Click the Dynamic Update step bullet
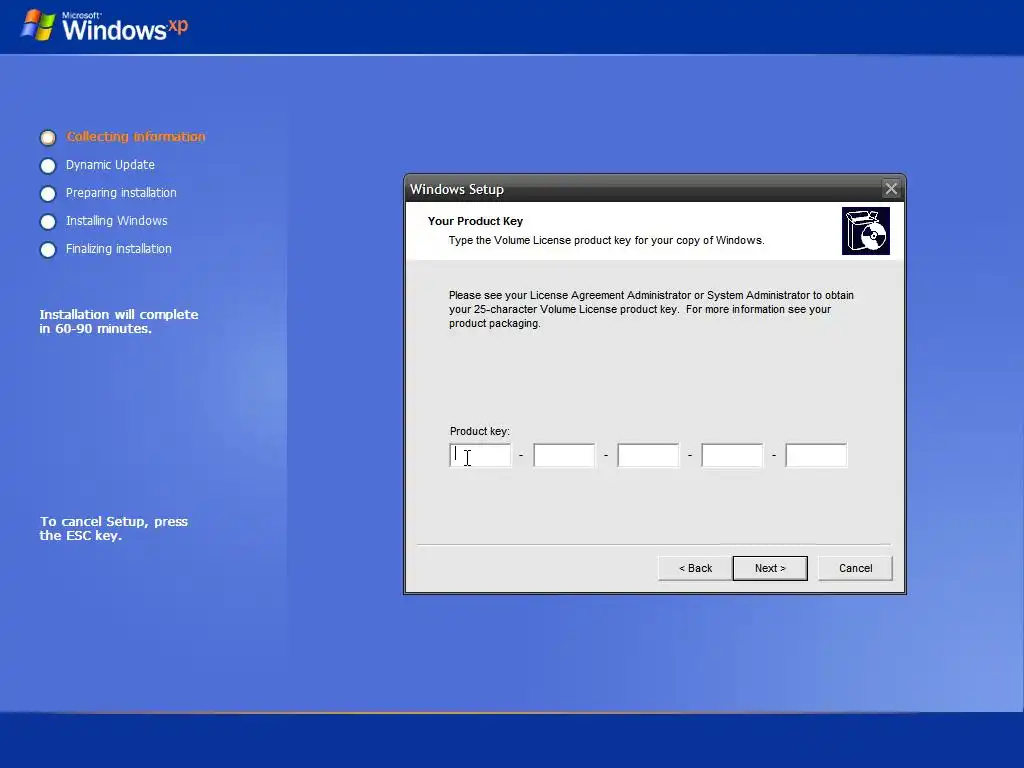 [x=48, y=166]
